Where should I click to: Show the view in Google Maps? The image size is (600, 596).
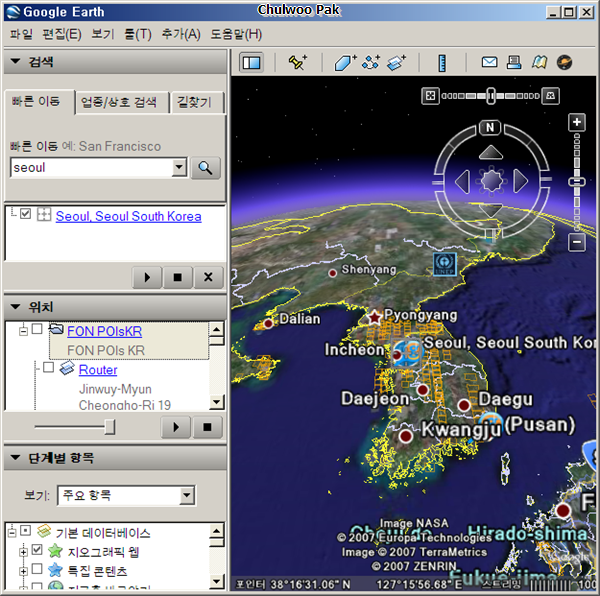tap(539, 62)
